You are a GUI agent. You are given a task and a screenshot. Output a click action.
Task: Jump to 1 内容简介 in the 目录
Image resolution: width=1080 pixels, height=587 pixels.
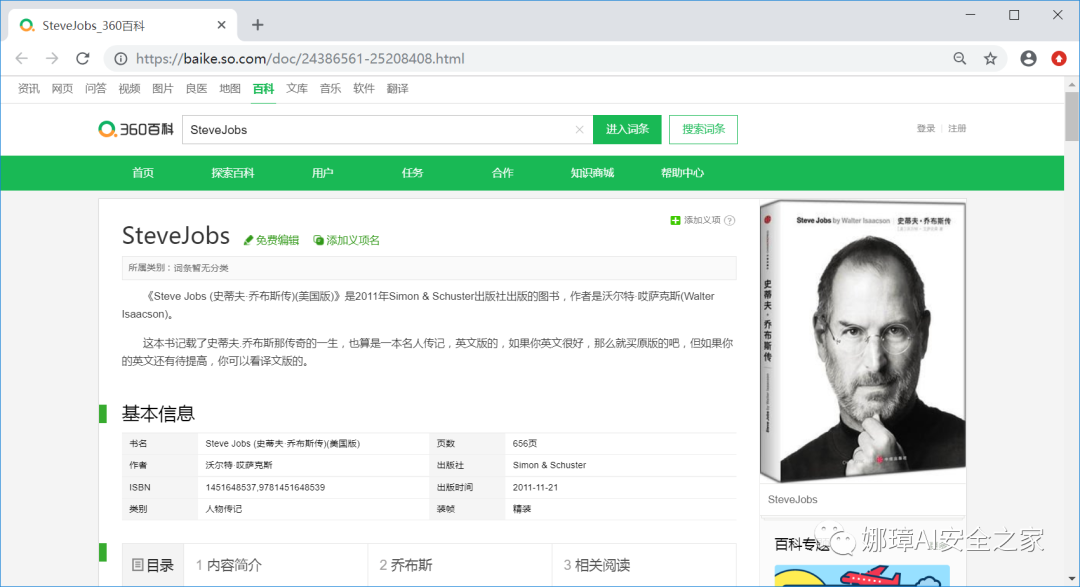(229, 565)
